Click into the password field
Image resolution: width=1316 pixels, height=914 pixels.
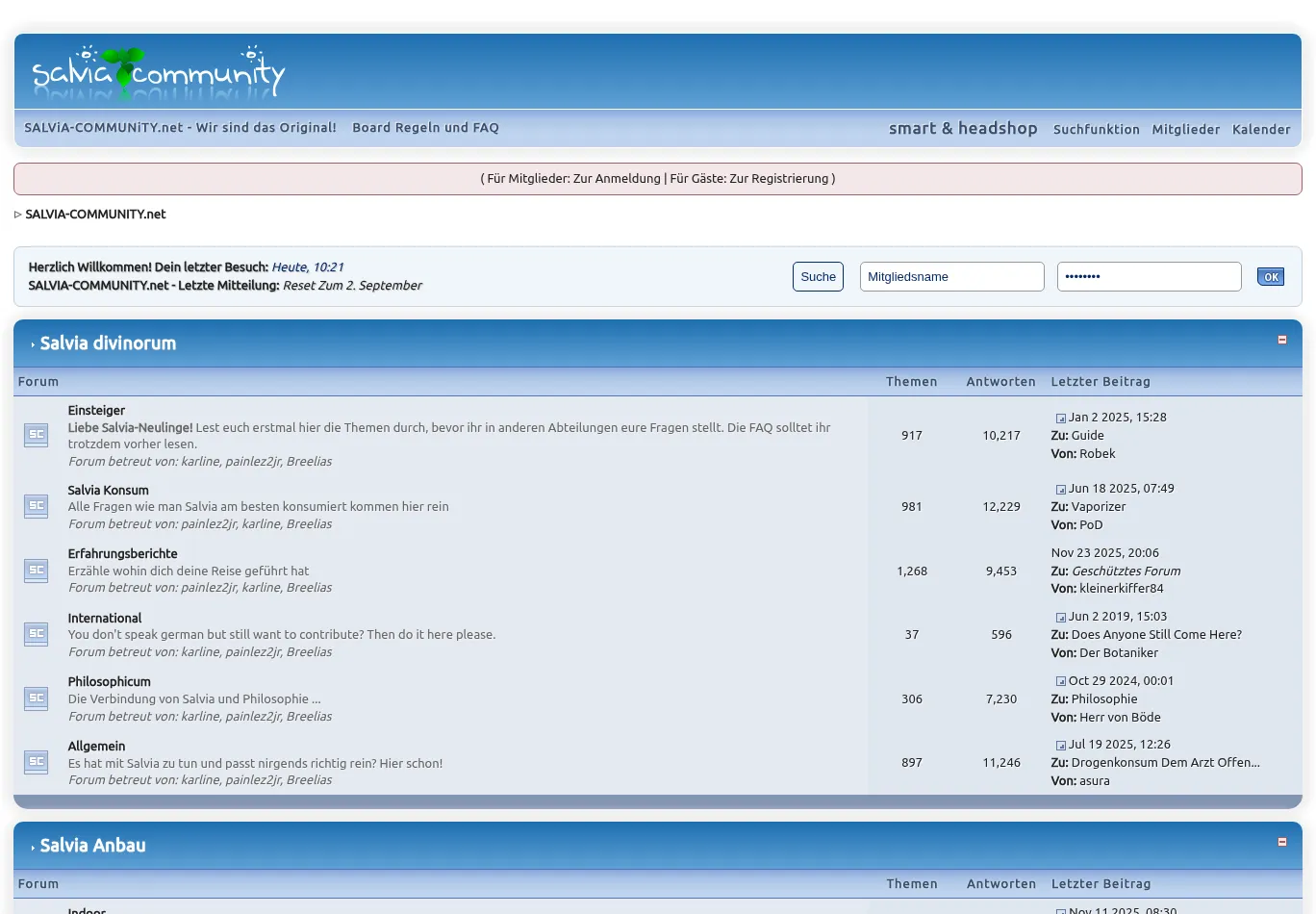(x=1149, y=277)
